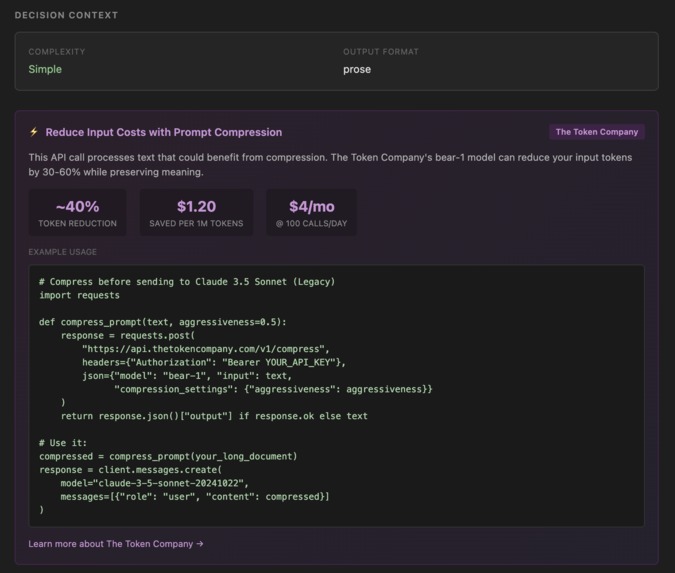This screenshot has height=573, width=675.
Task: Click the Bearer YOUR_API_KEY headers line
Action: pos(214,362)
